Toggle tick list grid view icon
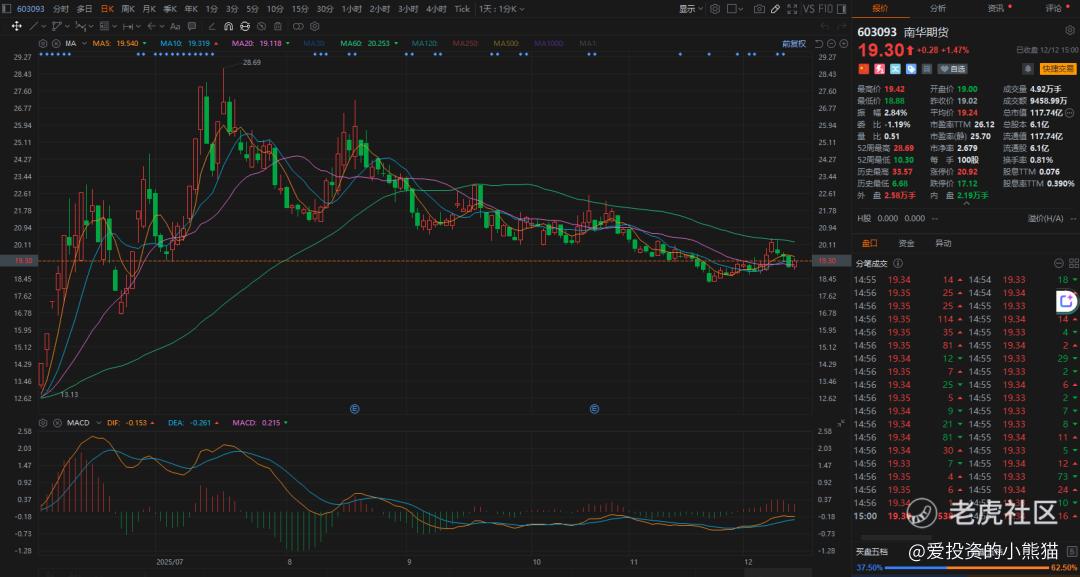Viewport: 1080px width, 577px height. (x=1073, y=263)
